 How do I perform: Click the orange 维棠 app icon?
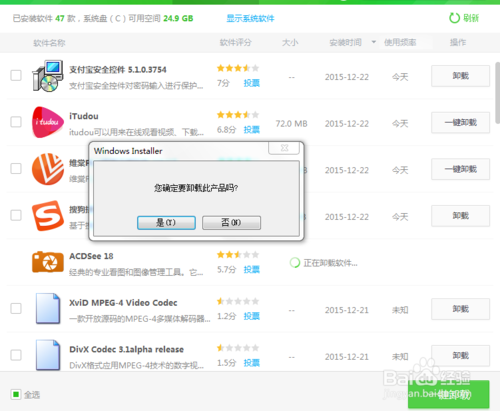pos(48,169)
